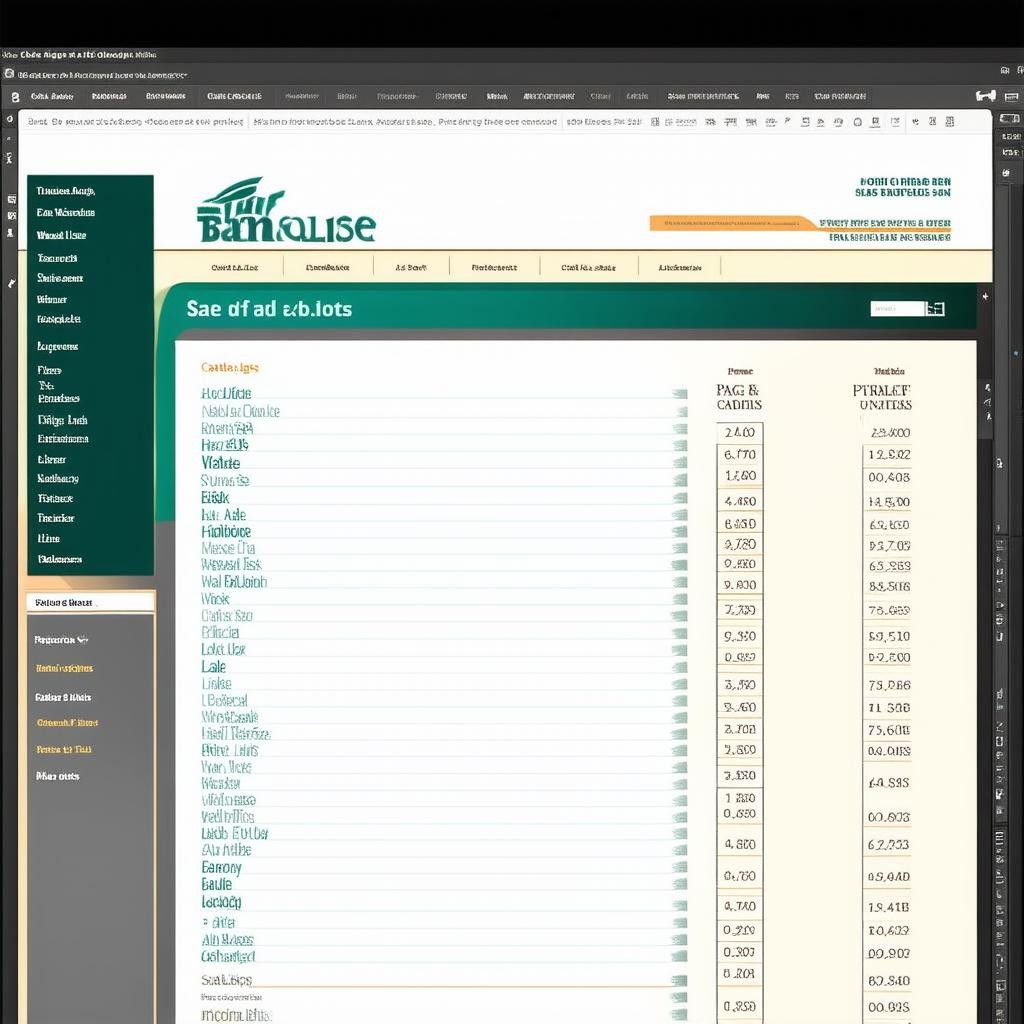Click the app icon at the second title row's left
The width and height of the screenshot is (1024, 1024).
click(9, 74)
